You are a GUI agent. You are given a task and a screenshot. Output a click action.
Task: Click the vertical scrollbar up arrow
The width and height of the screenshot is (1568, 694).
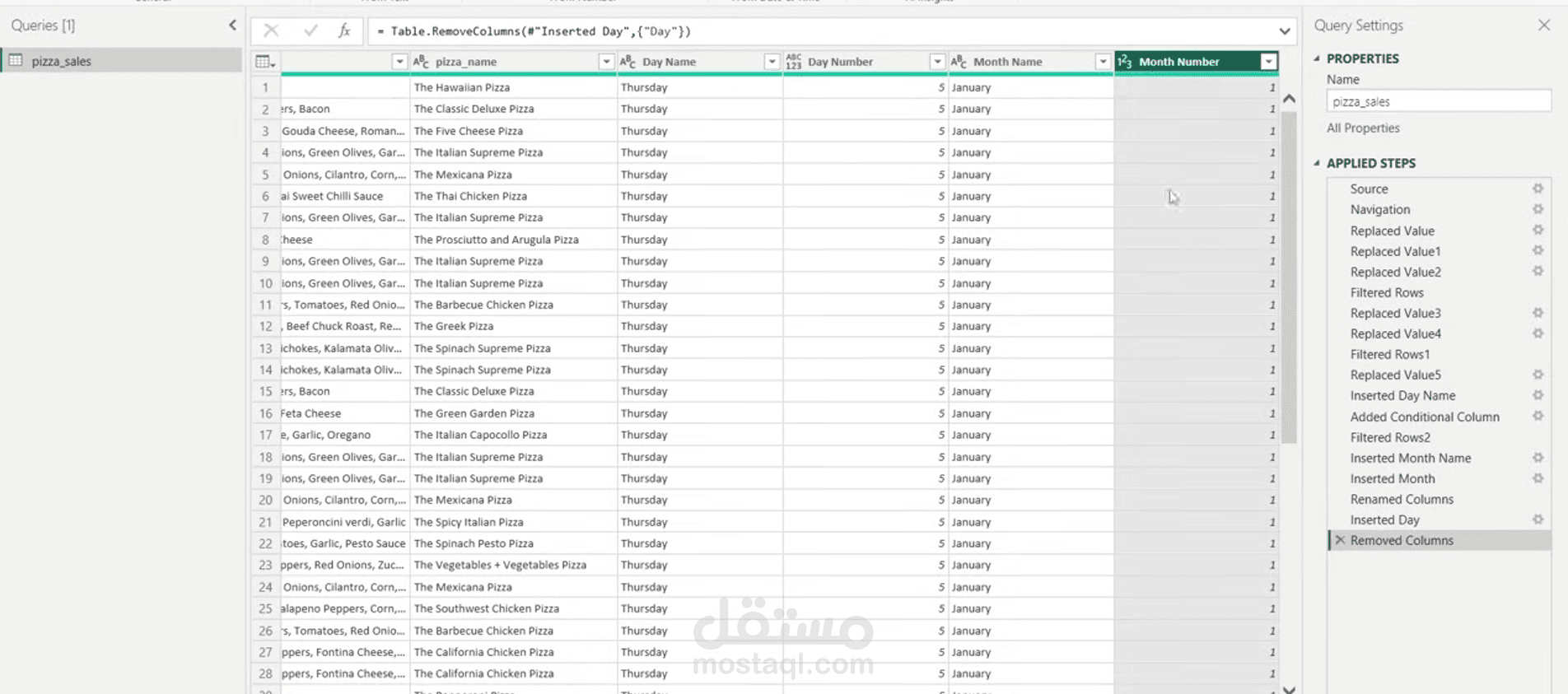click(1289, 99)
